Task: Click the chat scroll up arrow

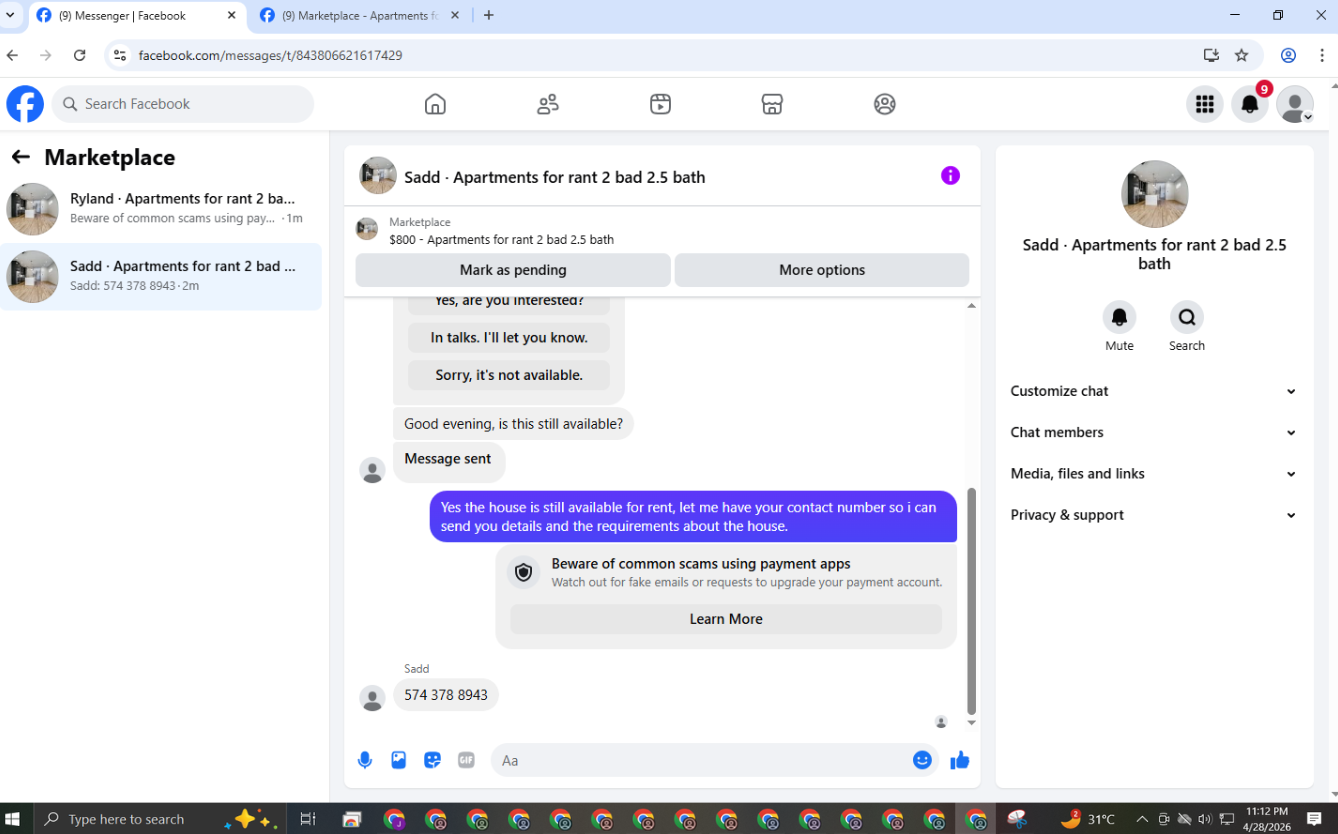Action: tap(971, 305)
